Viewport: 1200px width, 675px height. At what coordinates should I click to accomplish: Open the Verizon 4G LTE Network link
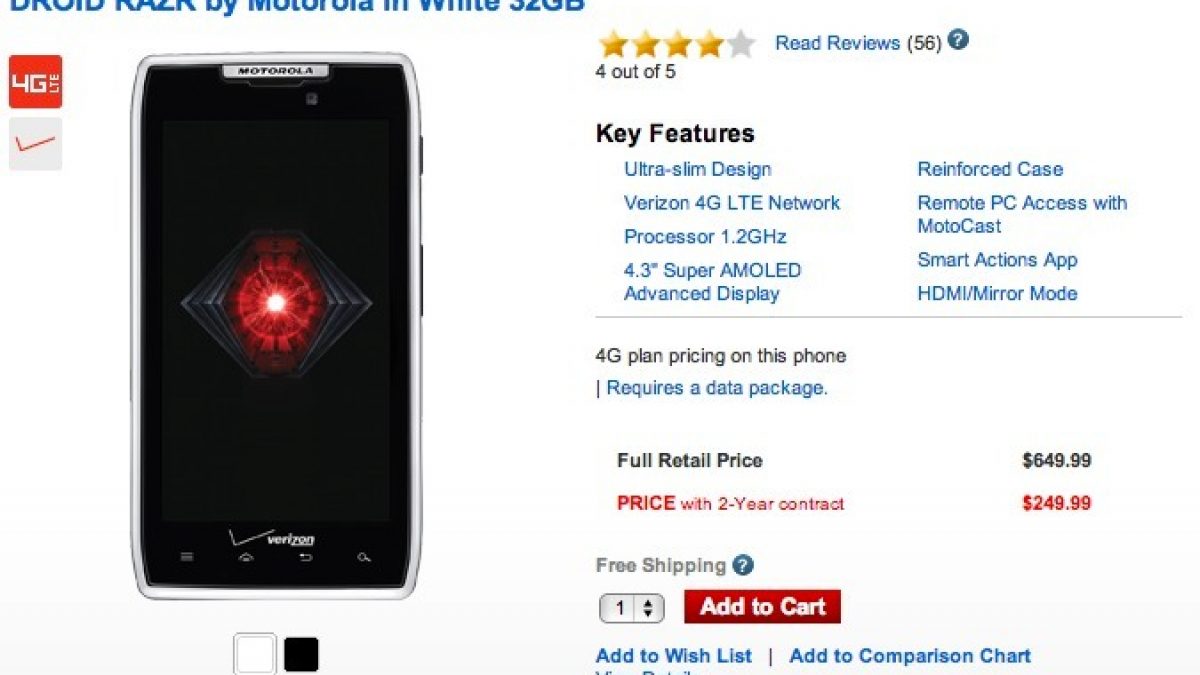pos(732,203)
